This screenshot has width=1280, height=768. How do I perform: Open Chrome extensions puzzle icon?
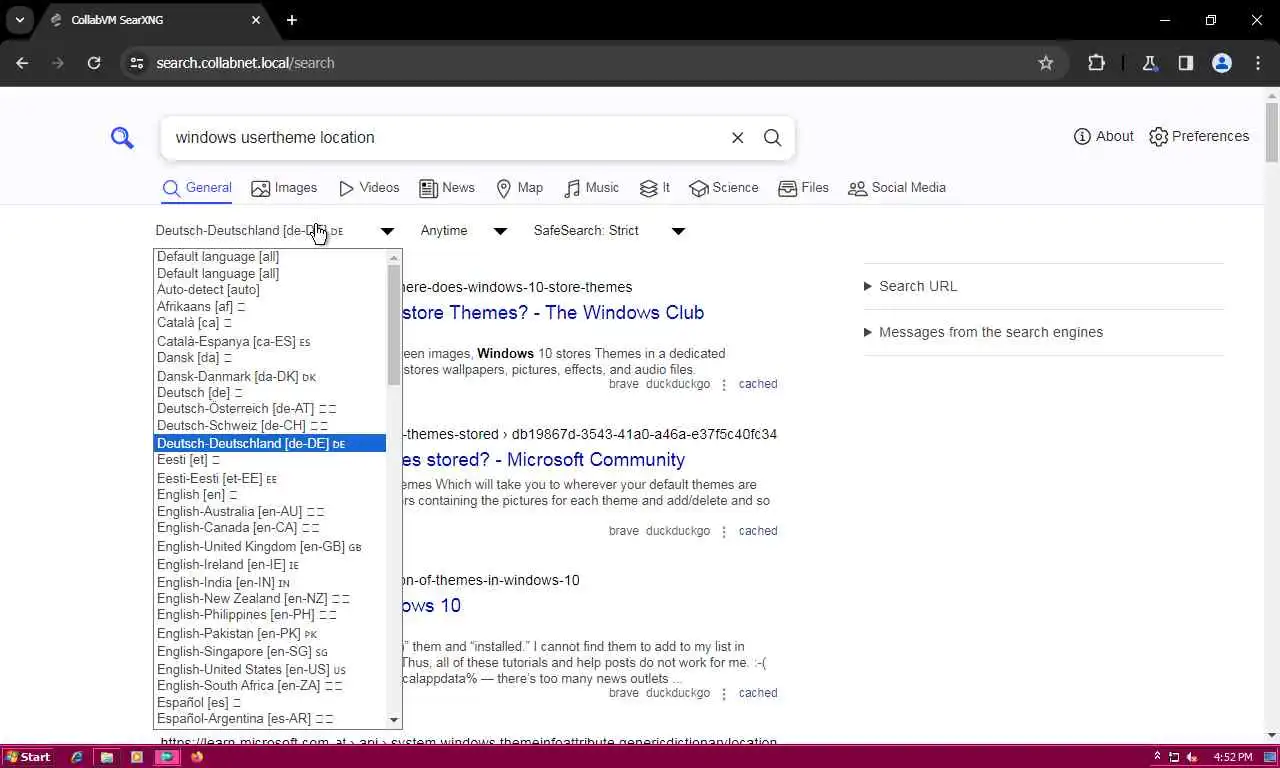tap(1096, 63)
